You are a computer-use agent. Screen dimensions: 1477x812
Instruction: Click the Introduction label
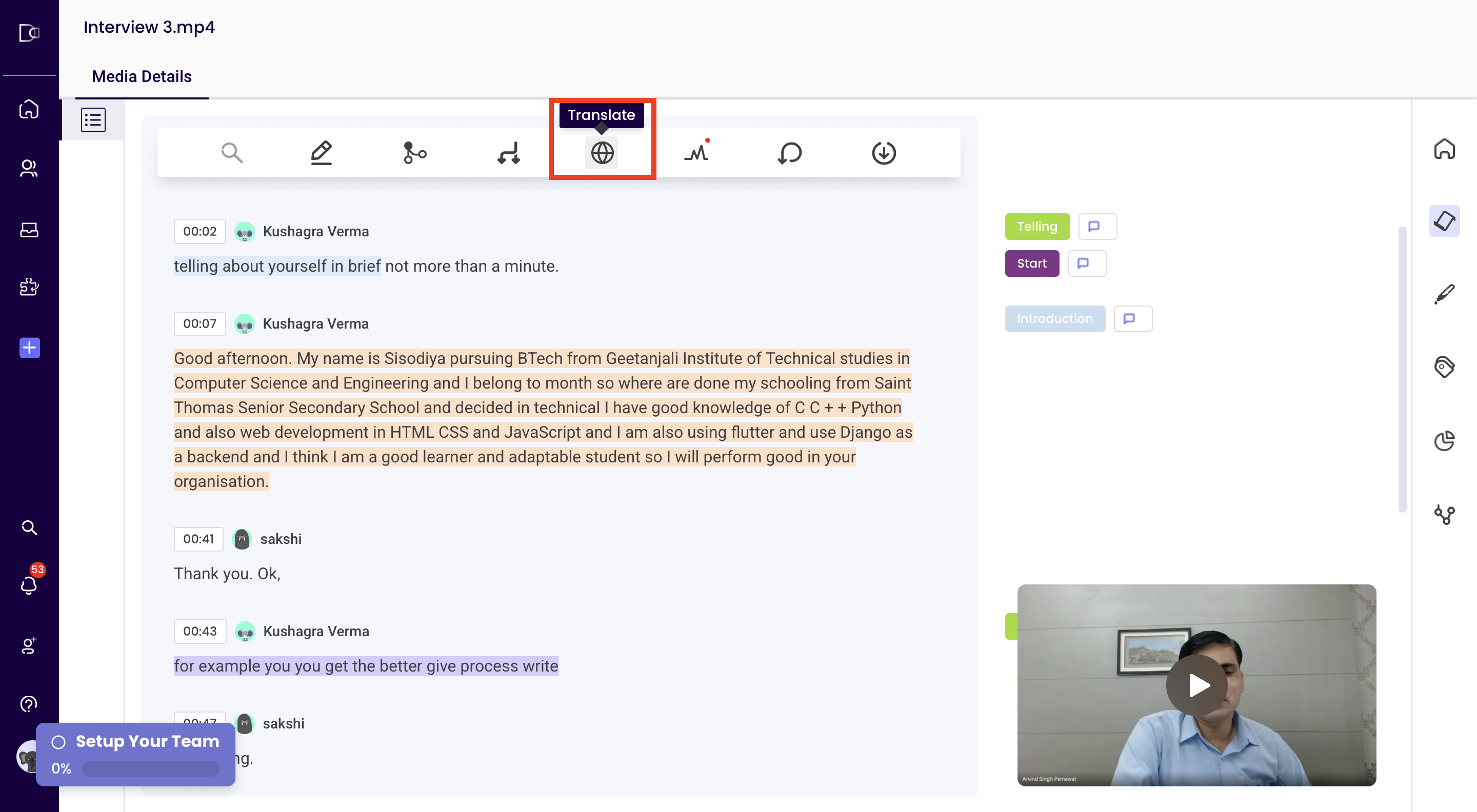pyautogui.click(x=1054, y=319)
